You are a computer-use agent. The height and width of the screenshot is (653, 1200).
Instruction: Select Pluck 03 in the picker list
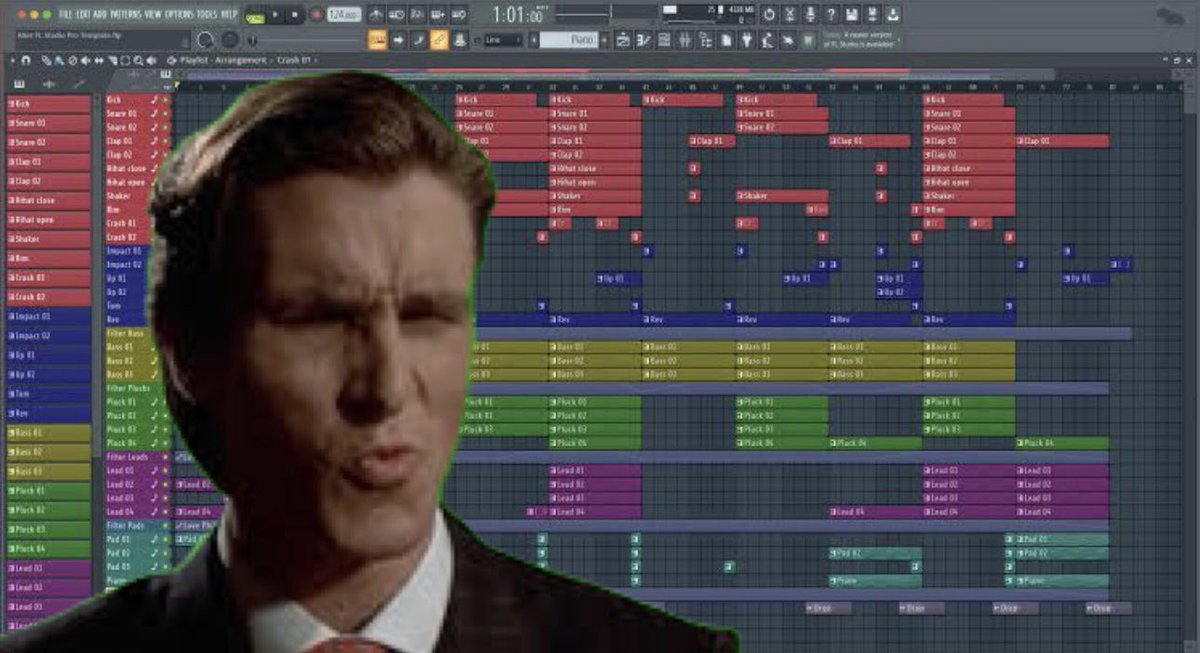pos(49,529)
